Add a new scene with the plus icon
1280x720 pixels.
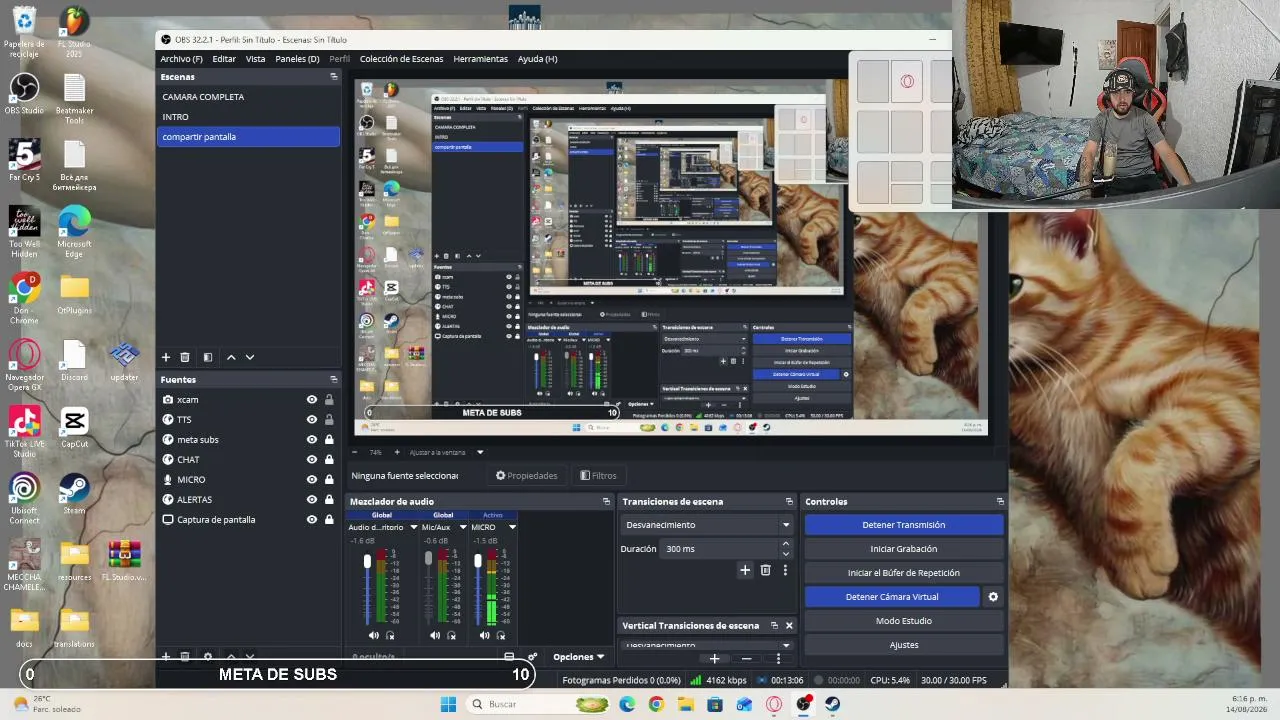166,357
